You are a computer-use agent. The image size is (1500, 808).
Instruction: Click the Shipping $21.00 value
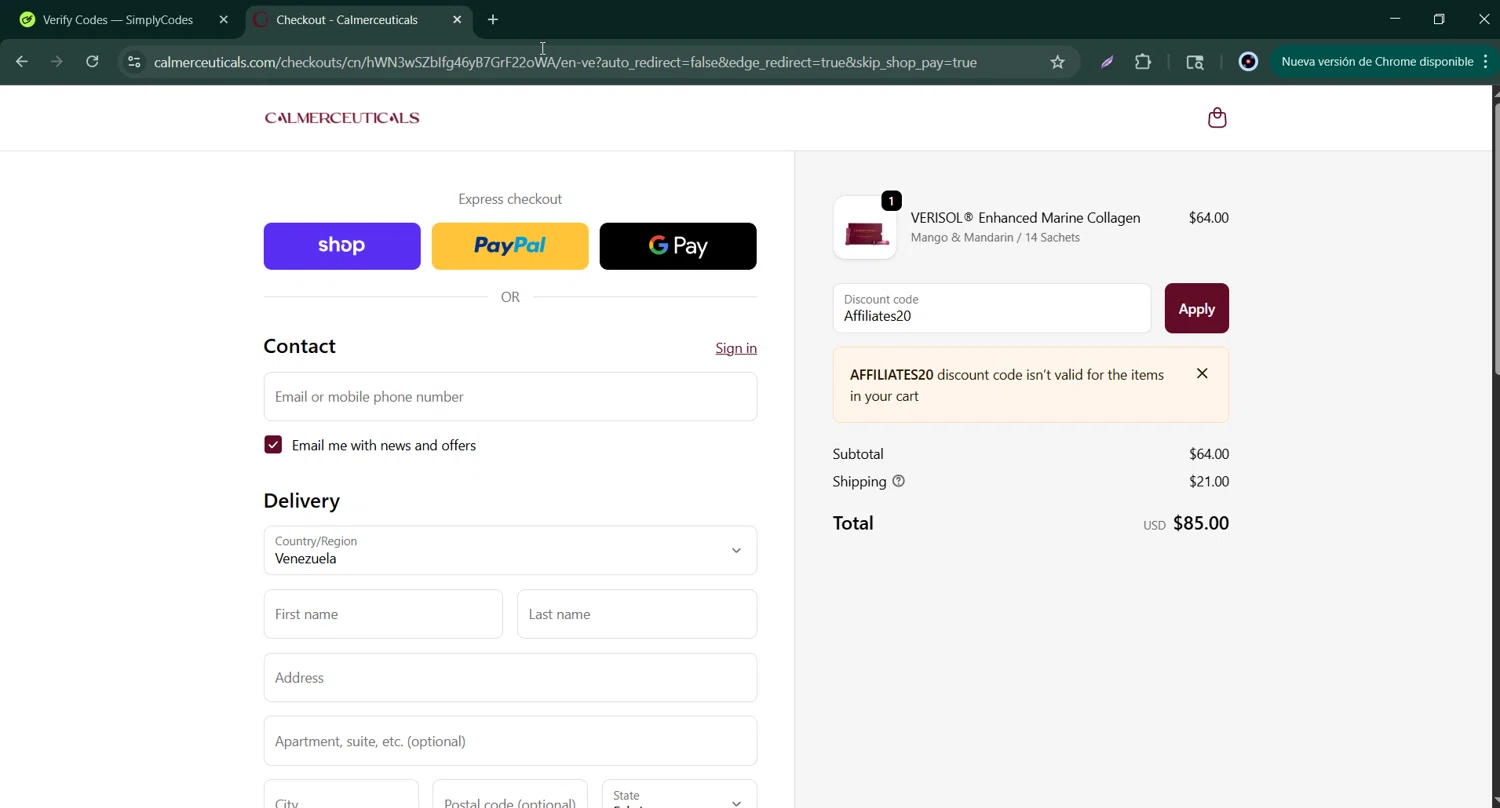[1209, 481]
